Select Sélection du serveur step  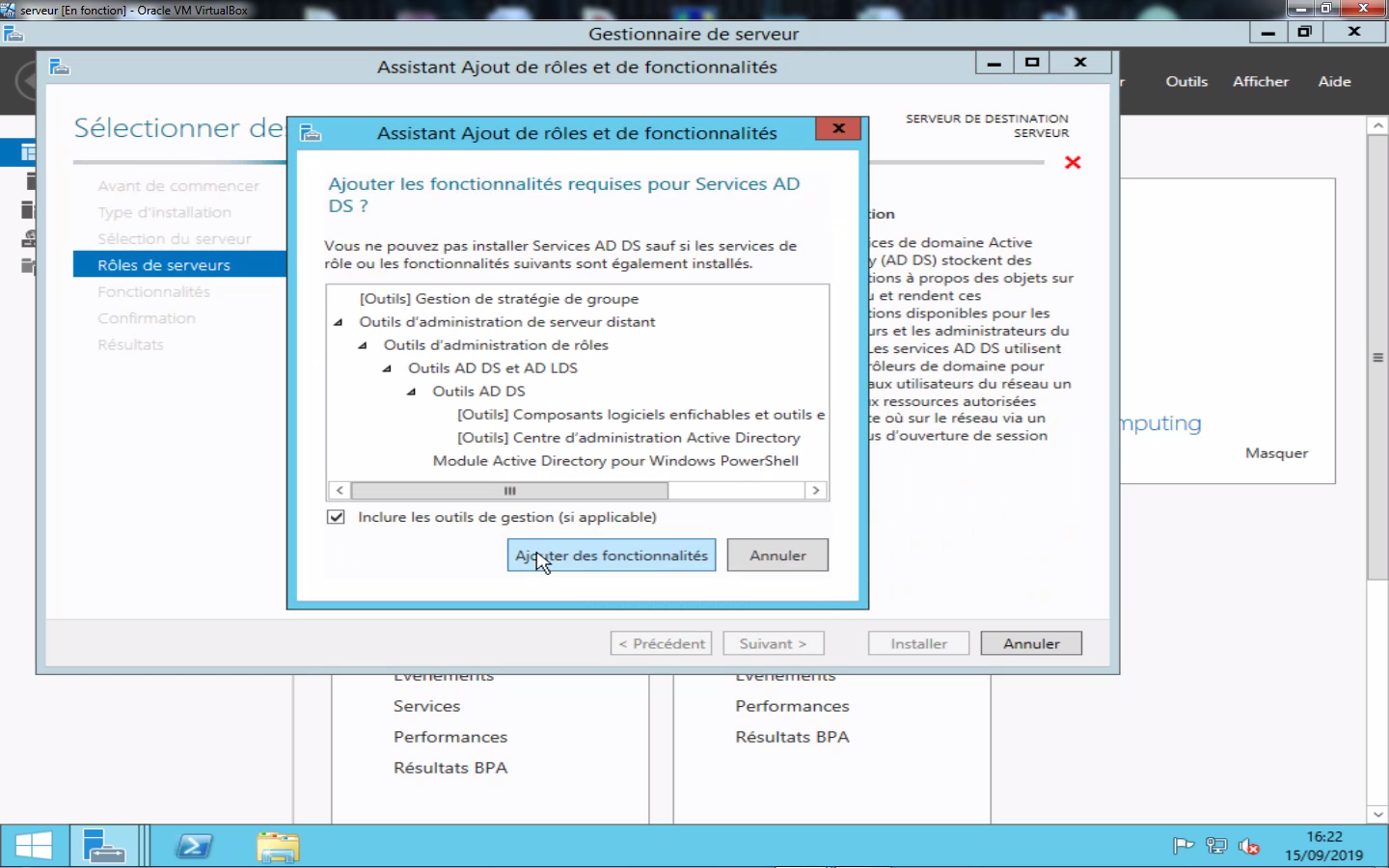[x=175, y=239]
